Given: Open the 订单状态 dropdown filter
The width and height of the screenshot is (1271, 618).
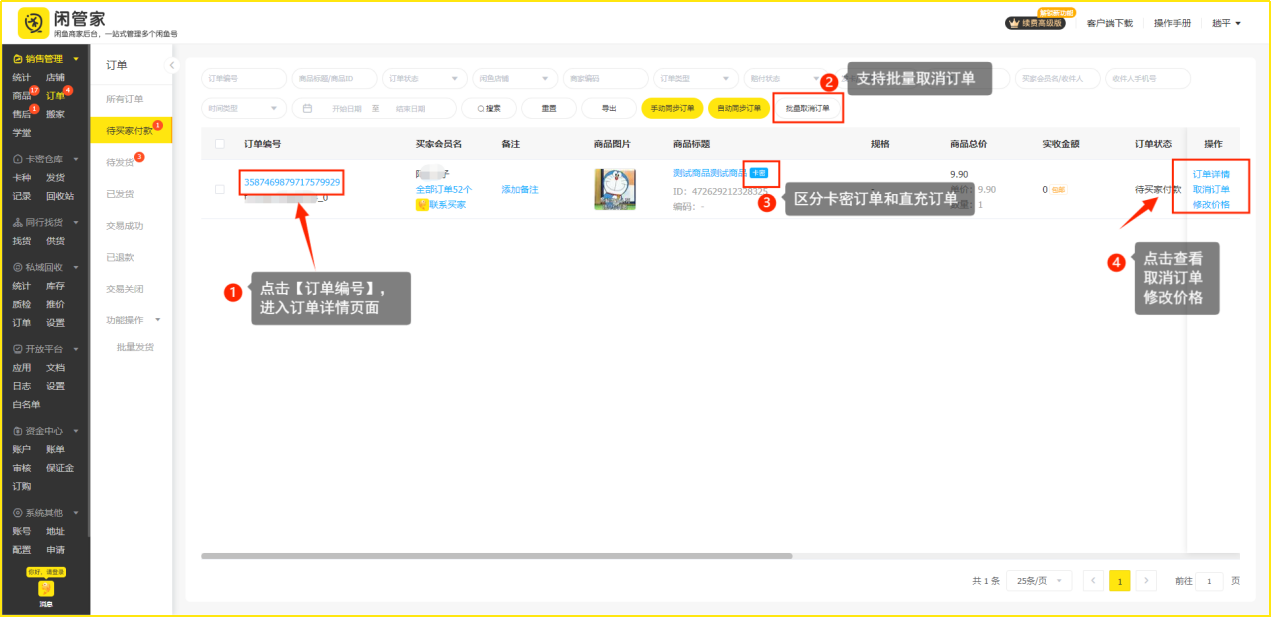Looking at the screenshot, I should click(425, 78).
